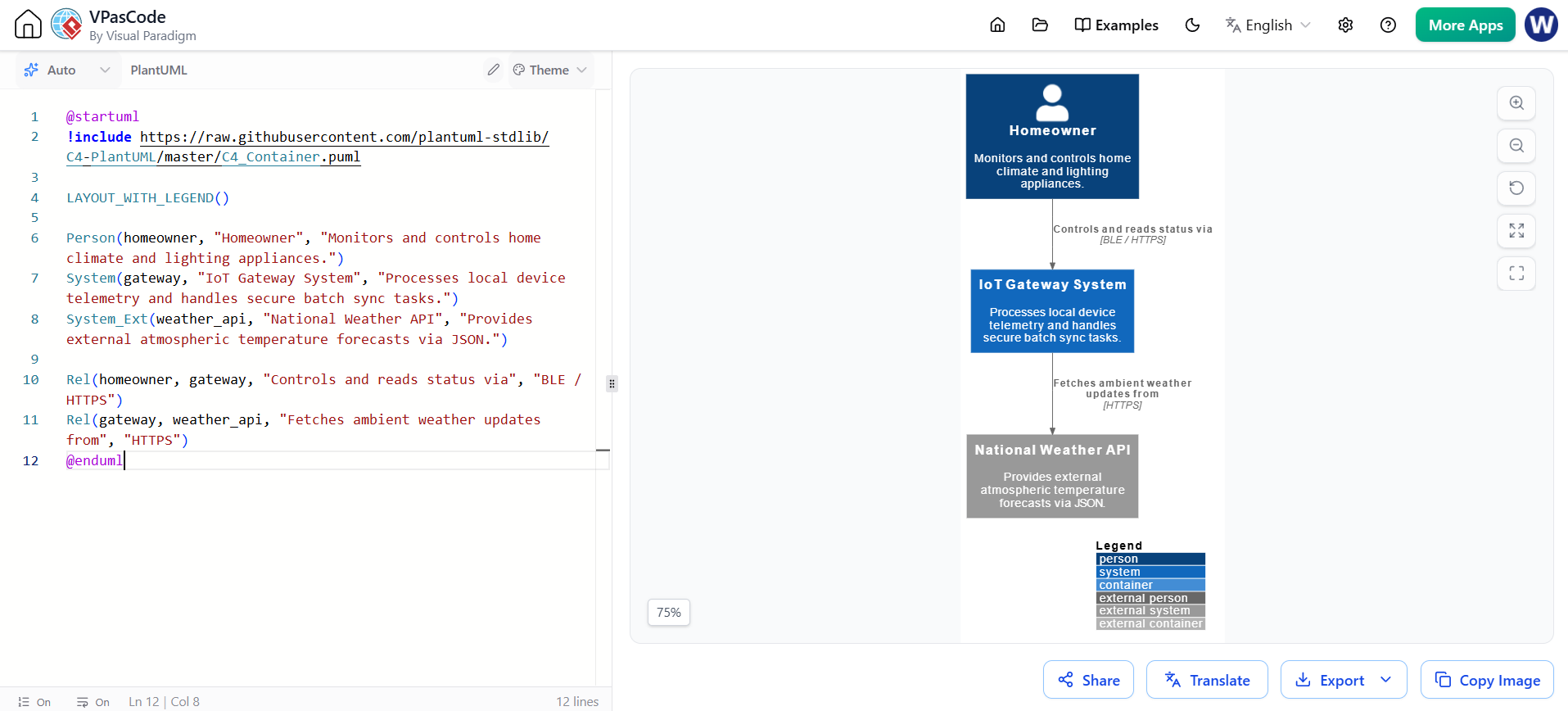Click the National Weather API box
Image resolution: width=1568 pixels, height=711 pixels.
(1052, 476)
